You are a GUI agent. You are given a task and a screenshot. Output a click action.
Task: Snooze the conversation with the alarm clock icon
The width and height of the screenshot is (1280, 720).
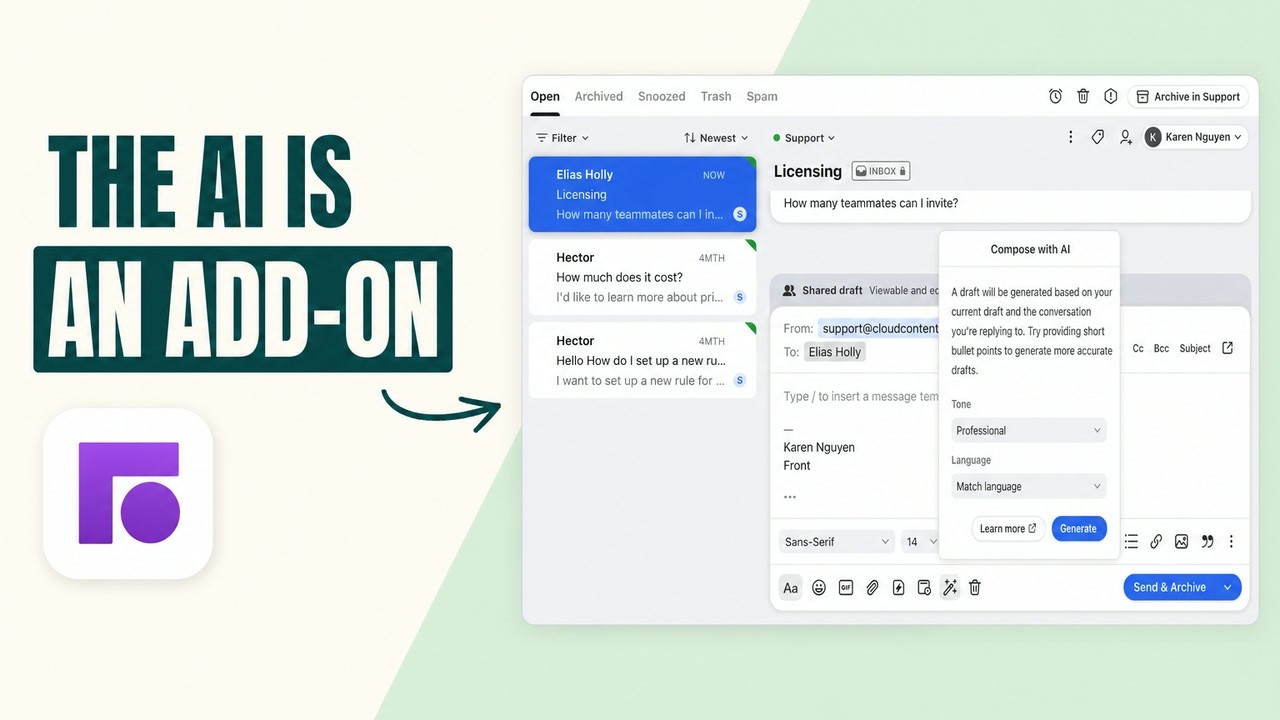click(1055, 97)
